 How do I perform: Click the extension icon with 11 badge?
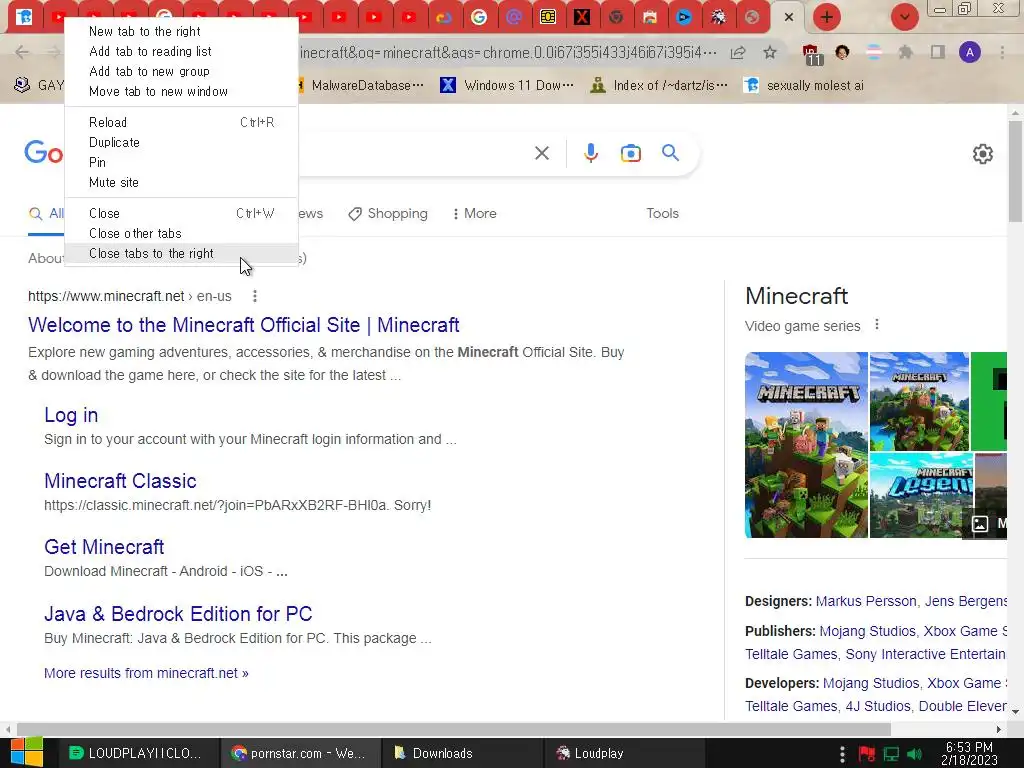pos(811,54)
